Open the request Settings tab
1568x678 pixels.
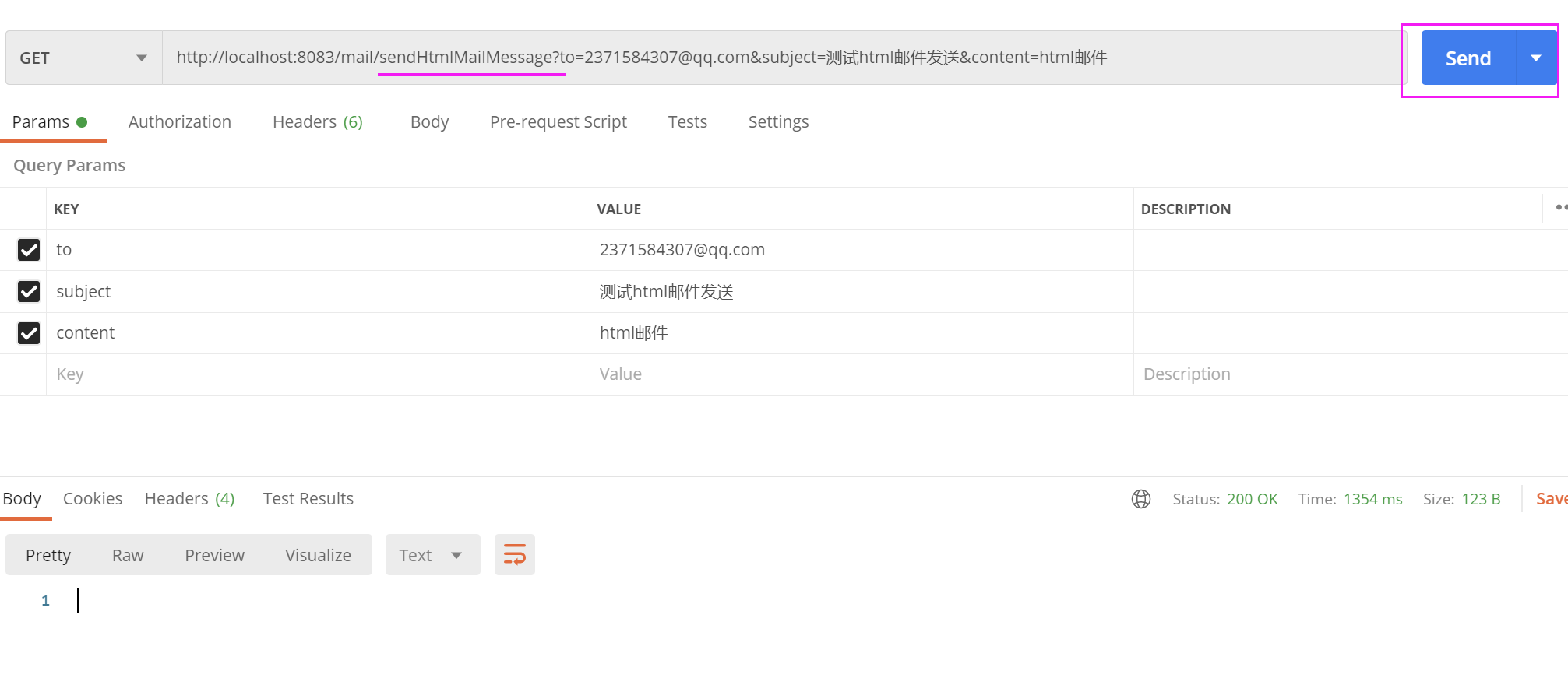[x=778, y=122]
